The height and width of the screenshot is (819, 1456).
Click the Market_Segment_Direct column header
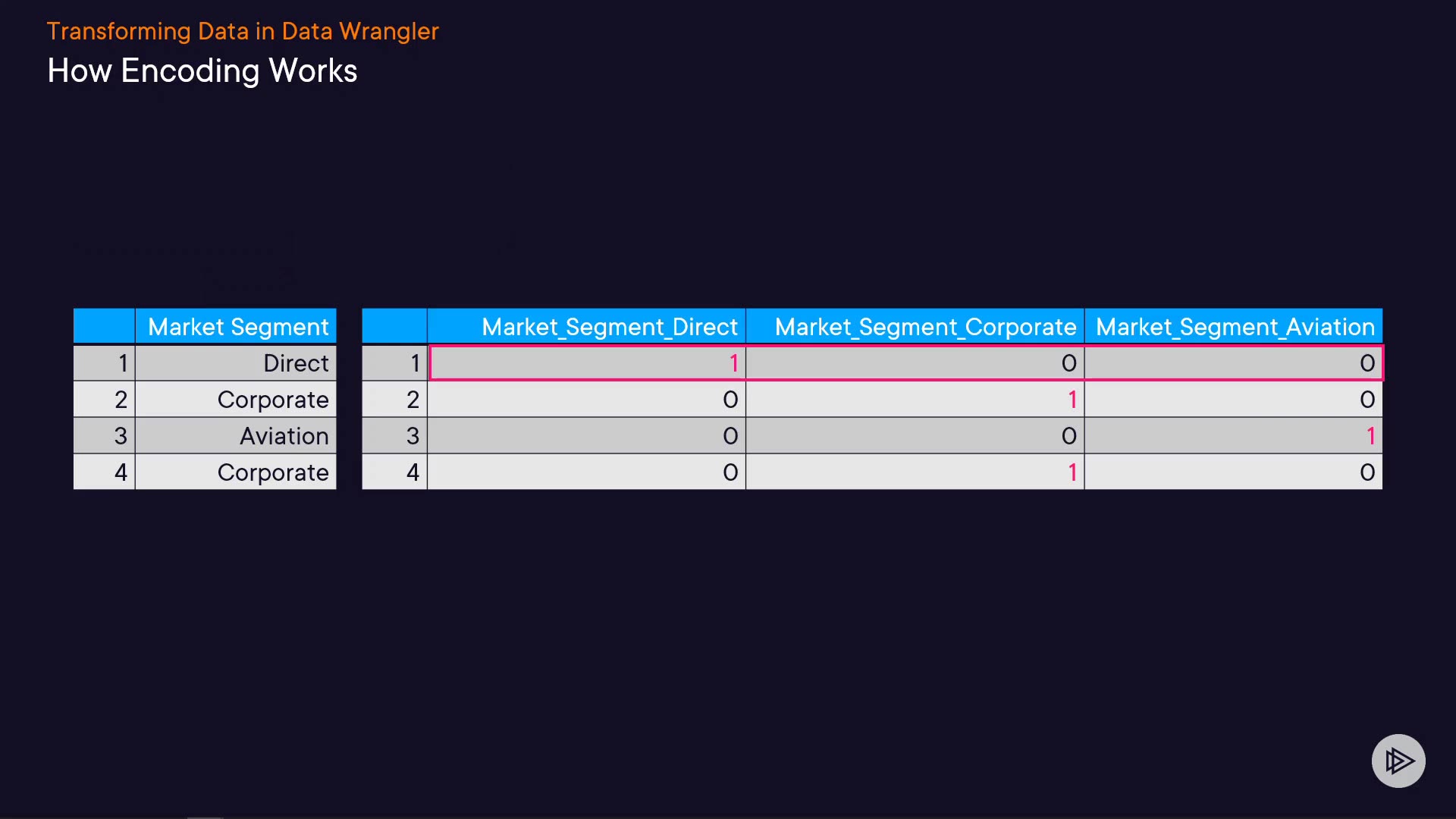(x=609, y=327)
